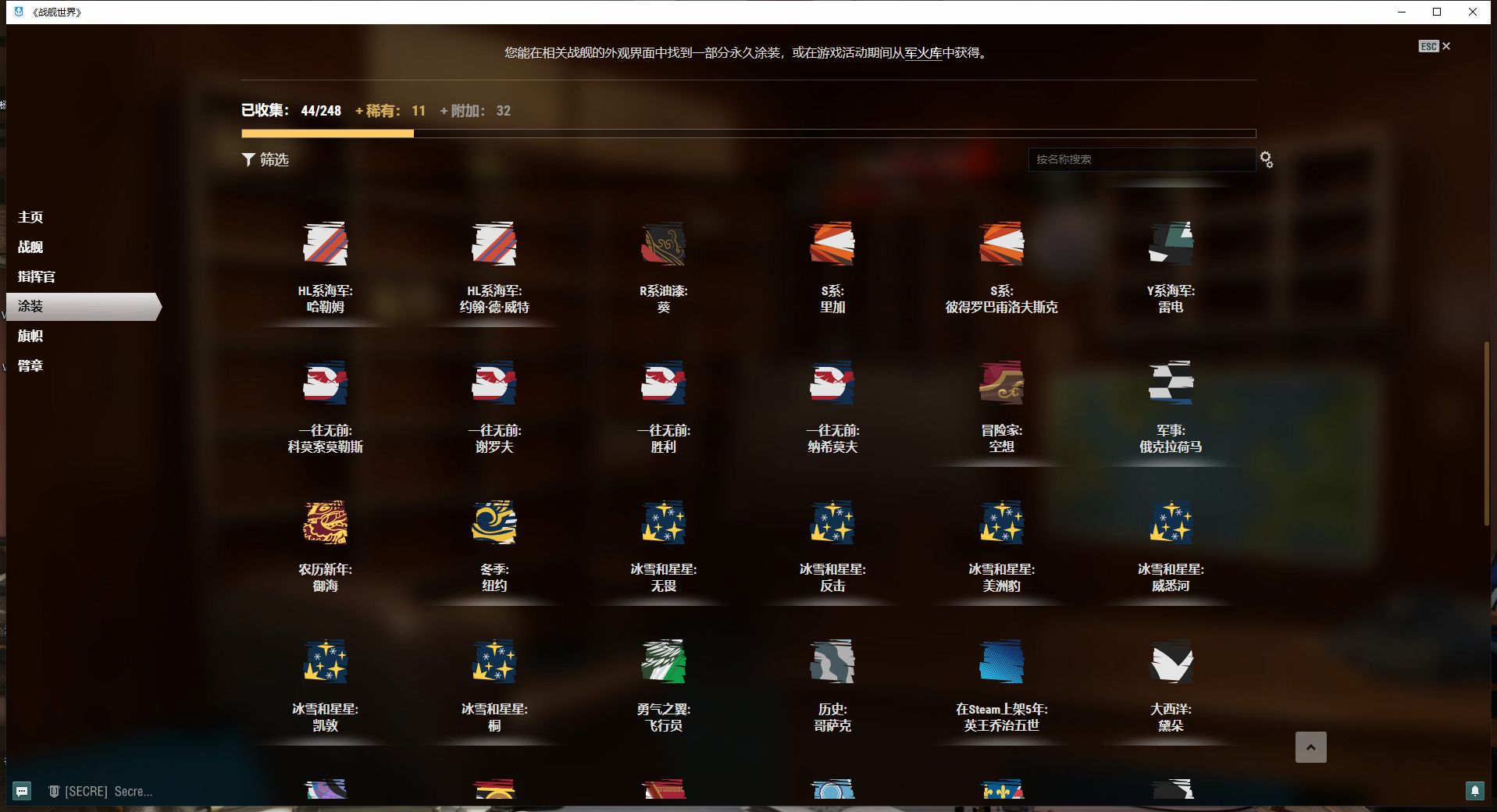This screenshot has height=812, width=1497.
Task: Open the 在Steam上架5年 英王乔治五世 icon
Action: 1001,662
